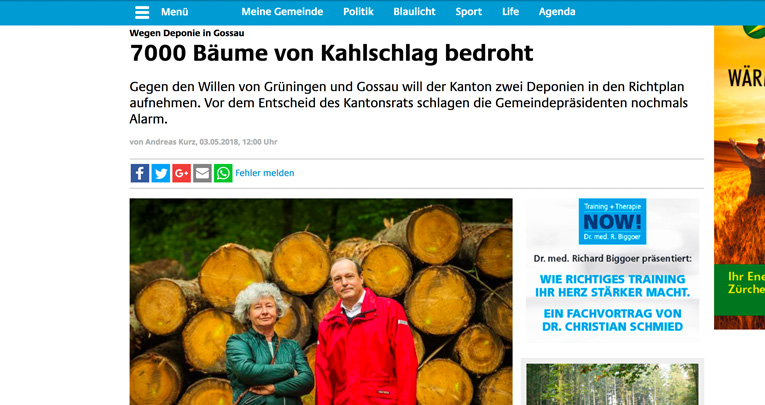Click the headline 7000 Bäume von Kahlschlag bedroht
The image size is (765, 405).
[x=331, y=53]
